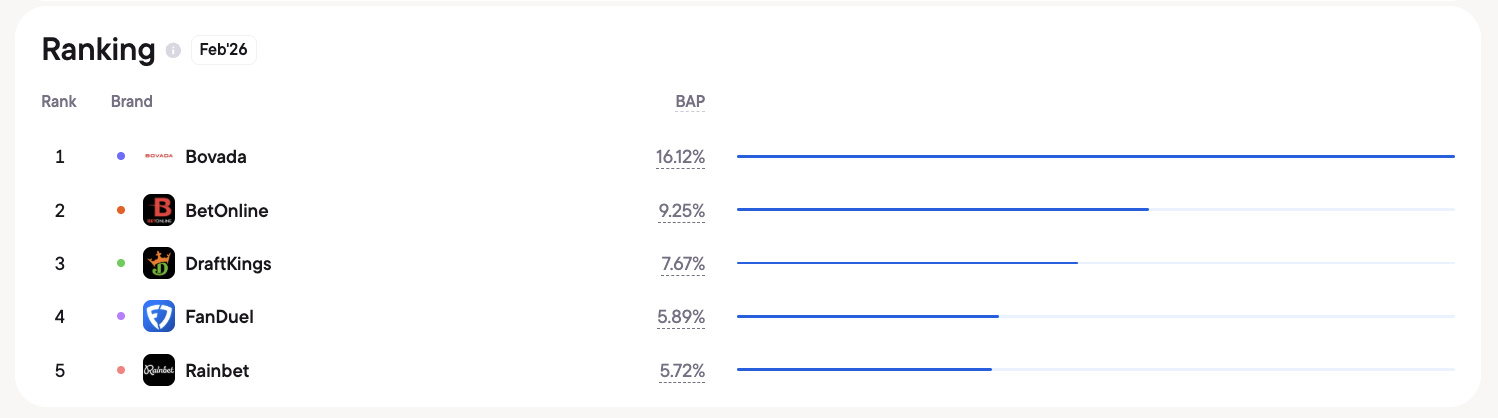The image size is (1498, 418).
Task: Click FanDuel's BAP progress bar
Action: (x=1095, y=316)
